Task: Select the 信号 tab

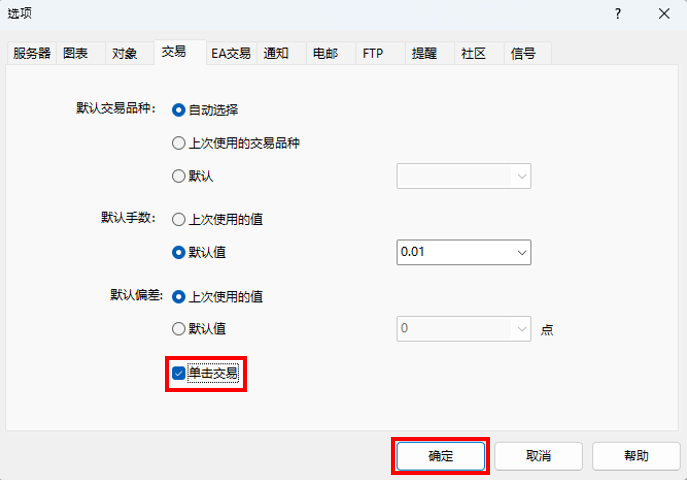Action: click(x=523, y=54)
